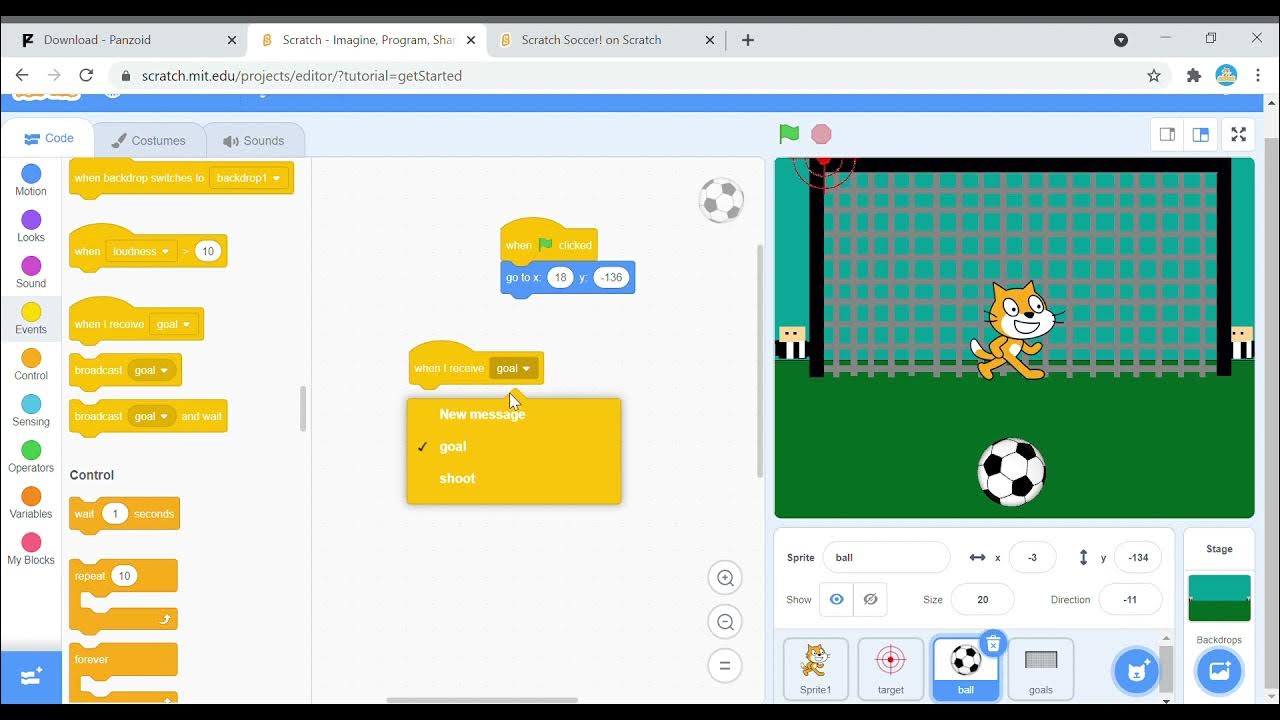
Task: Edit the sprite Size field
Action: (x=982, y=600)
